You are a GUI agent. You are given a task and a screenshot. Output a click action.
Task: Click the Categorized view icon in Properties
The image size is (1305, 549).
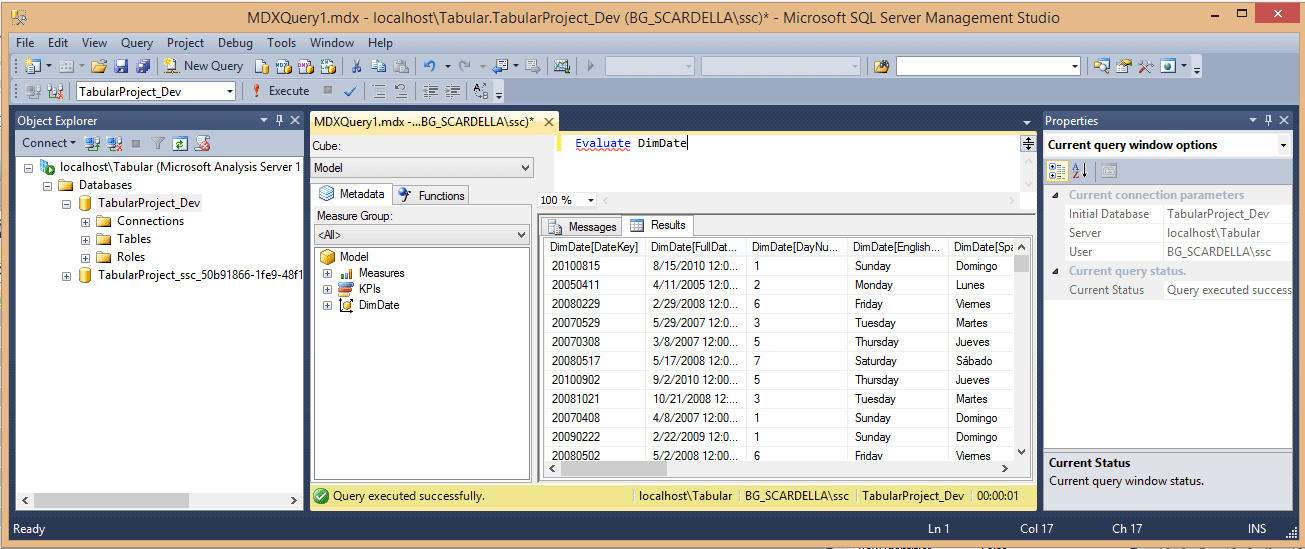point(1057,170)
